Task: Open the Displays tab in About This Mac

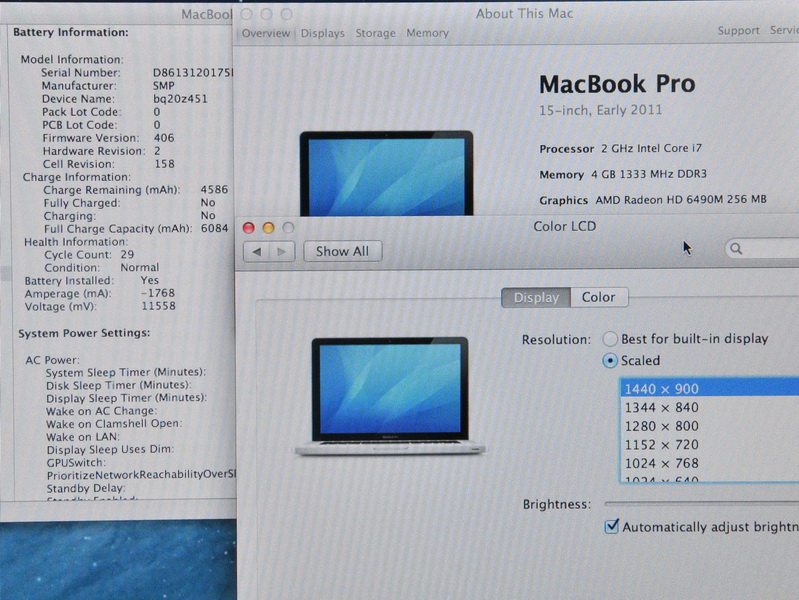Action: pyautogui.click(x=323, y=33)
